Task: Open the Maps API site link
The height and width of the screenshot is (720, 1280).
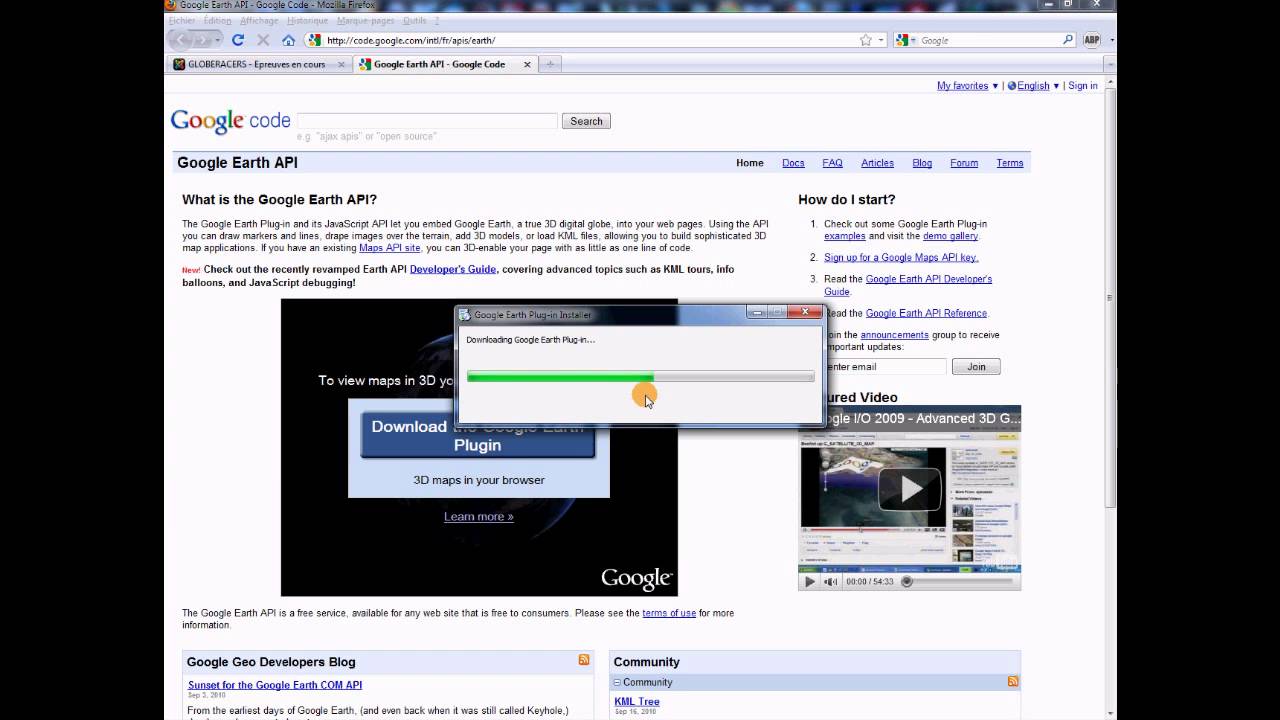Action: pyautogui.click(x=390, y=248)
